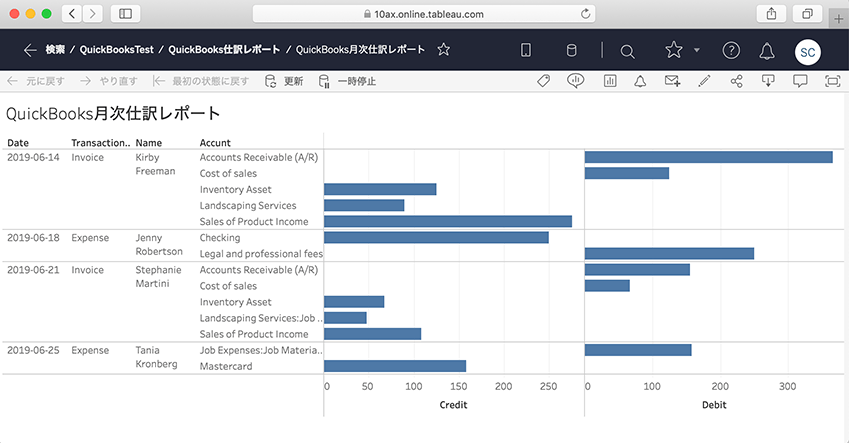Select Kirby Freeman name cell
Viewport: 849px width, 443px height.
point(155,164)
